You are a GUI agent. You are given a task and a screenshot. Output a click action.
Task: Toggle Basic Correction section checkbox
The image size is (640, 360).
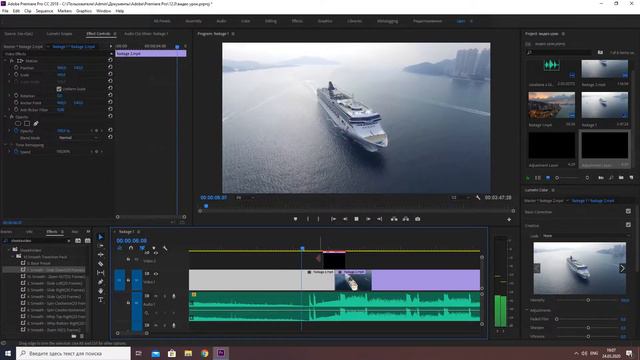pos(628,211)
